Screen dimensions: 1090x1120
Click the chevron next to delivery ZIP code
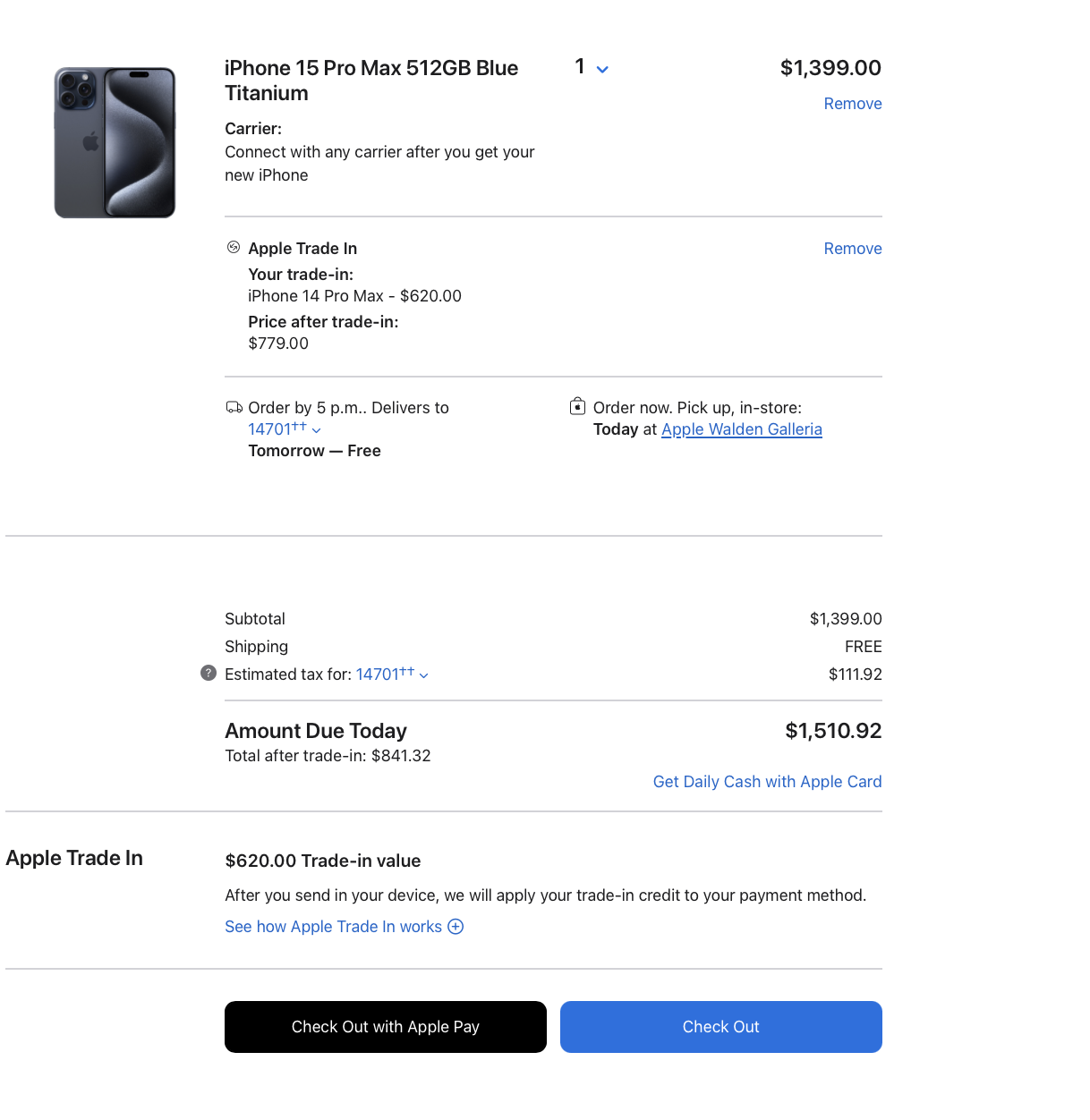pos(317,430)
